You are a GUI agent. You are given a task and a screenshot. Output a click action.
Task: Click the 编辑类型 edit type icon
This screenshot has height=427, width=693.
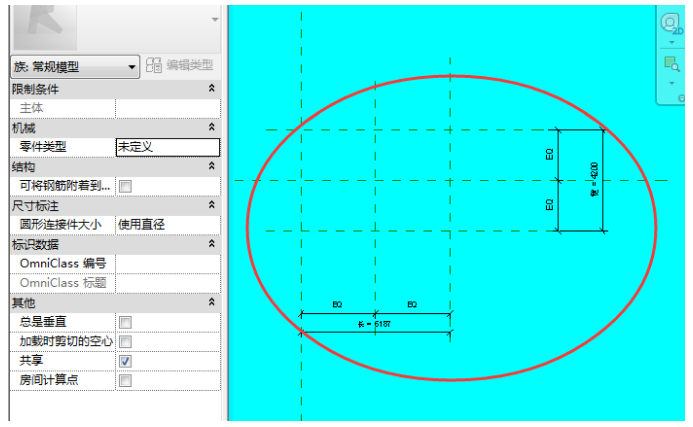click(x=155, y=65)
